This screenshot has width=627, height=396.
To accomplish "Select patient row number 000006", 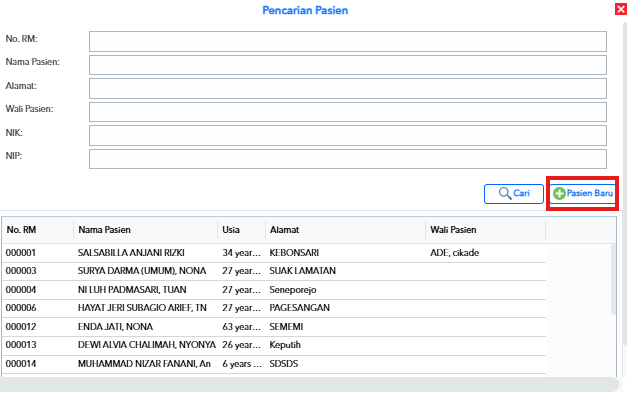I will click(x=21, y=308).
